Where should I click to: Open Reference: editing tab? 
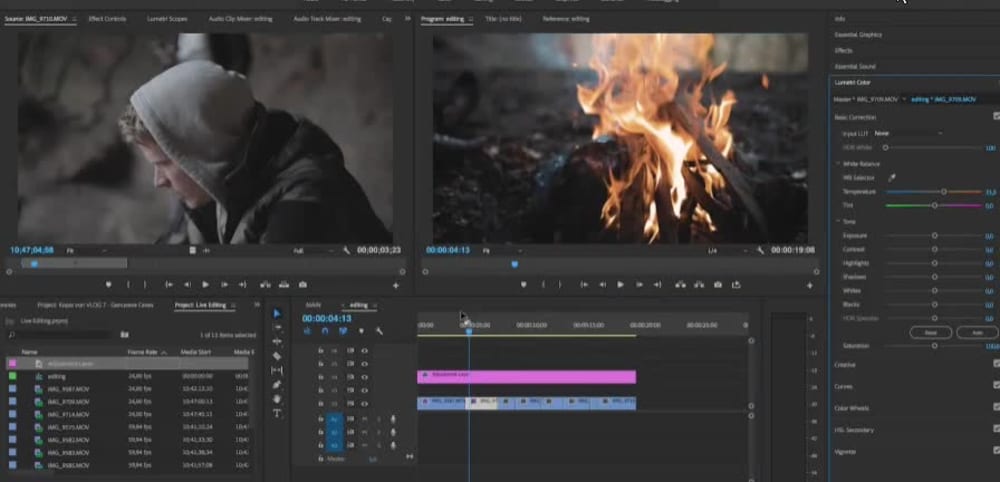pos(566,19)
